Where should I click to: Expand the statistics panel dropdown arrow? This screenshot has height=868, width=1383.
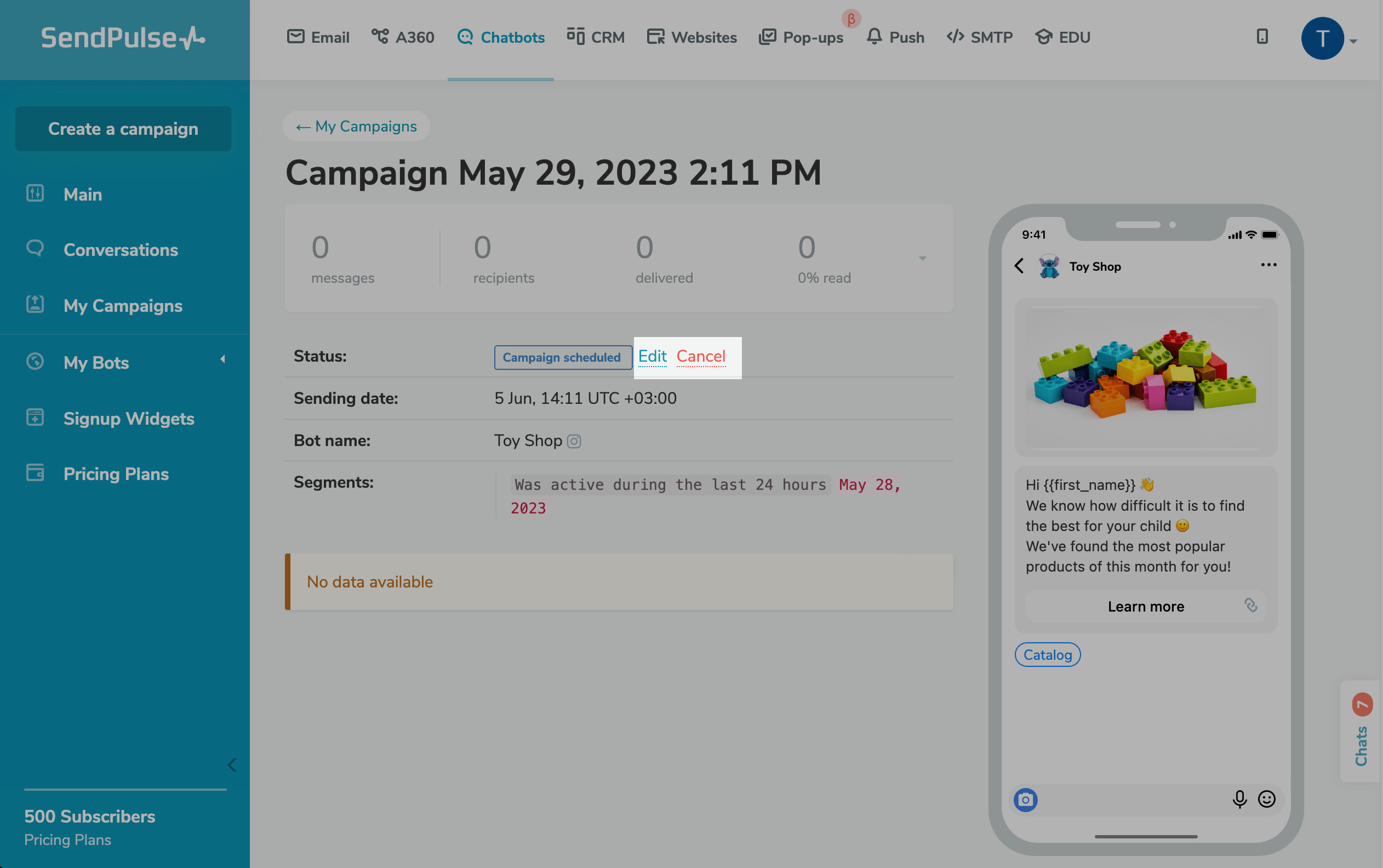(922, 258)
